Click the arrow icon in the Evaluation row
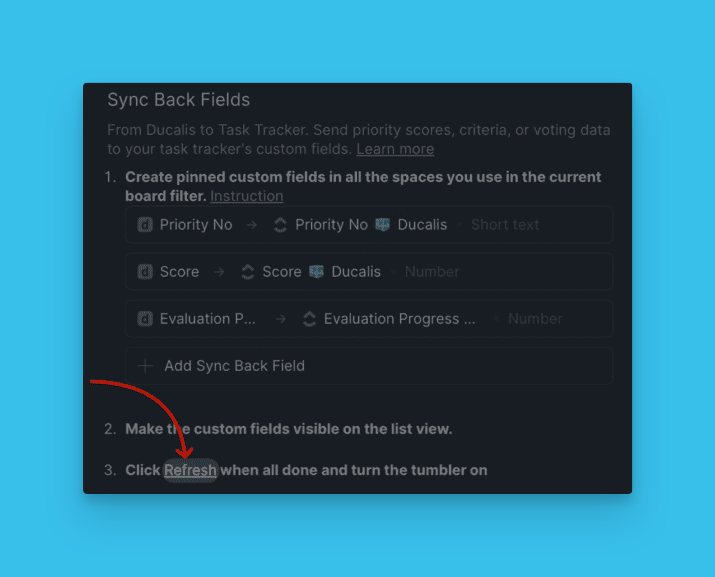The width and height of the screenshot is (715, 577). coord(281,319)
